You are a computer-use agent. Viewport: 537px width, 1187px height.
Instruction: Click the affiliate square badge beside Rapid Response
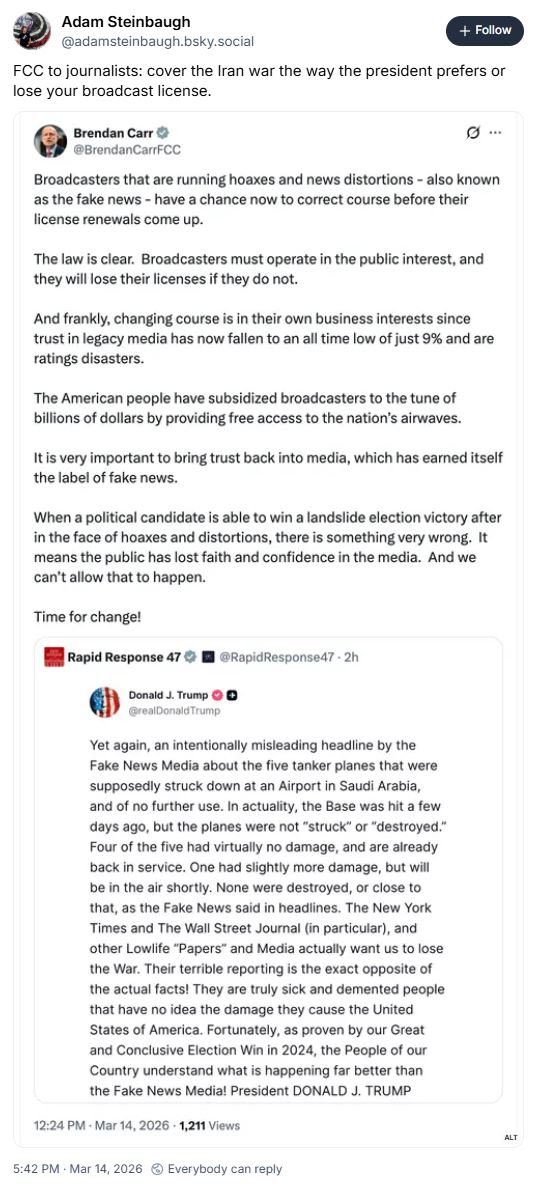coord(209,657)
